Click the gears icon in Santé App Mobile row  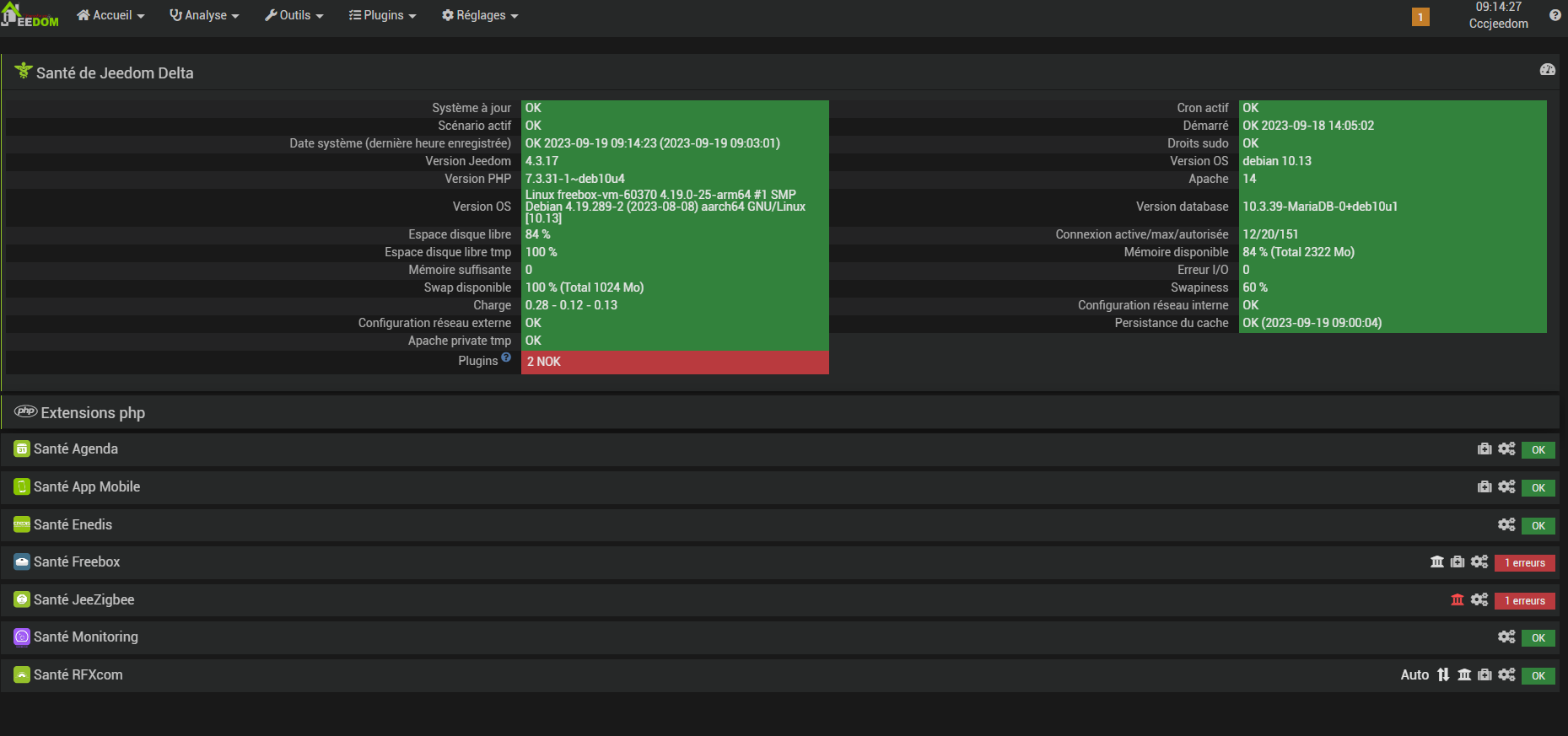point(1506,487)
